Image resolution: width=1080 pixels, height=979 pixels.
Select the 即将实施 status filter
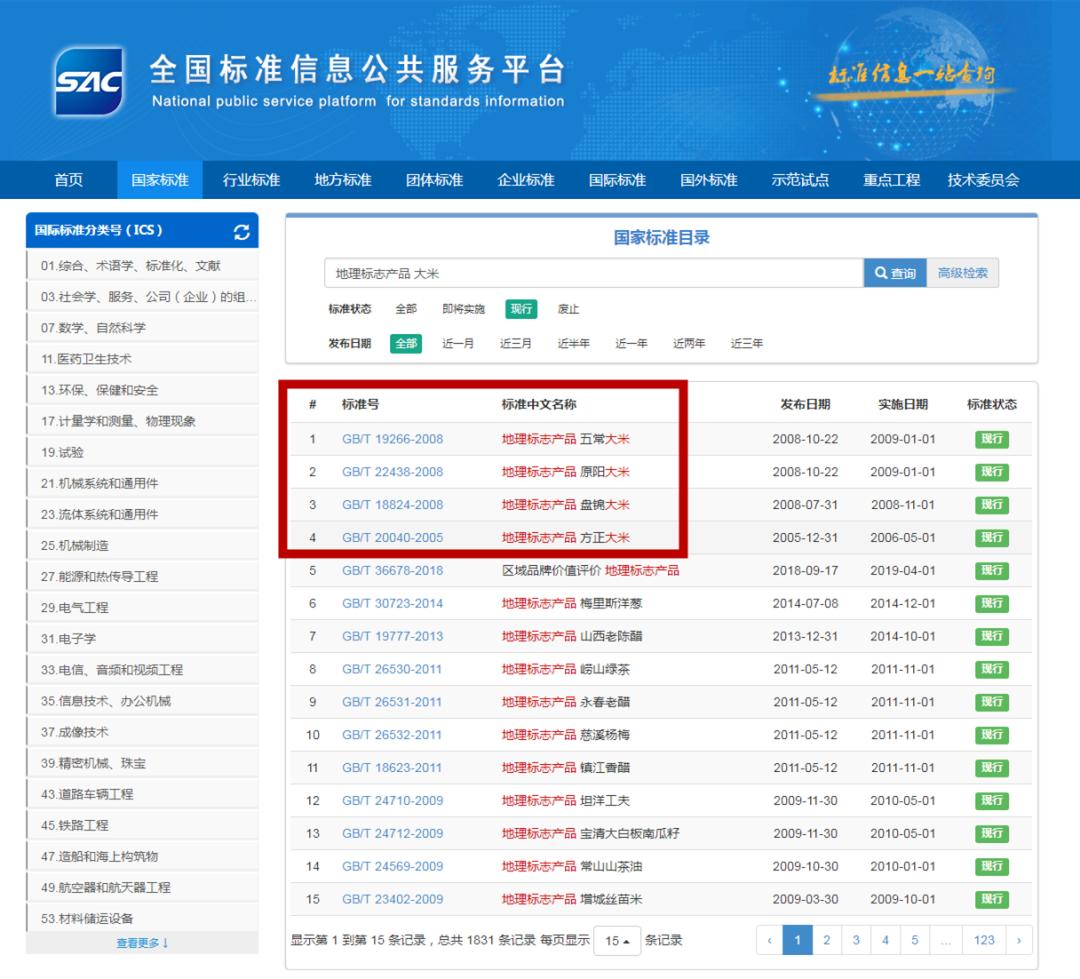coord(463,309)
